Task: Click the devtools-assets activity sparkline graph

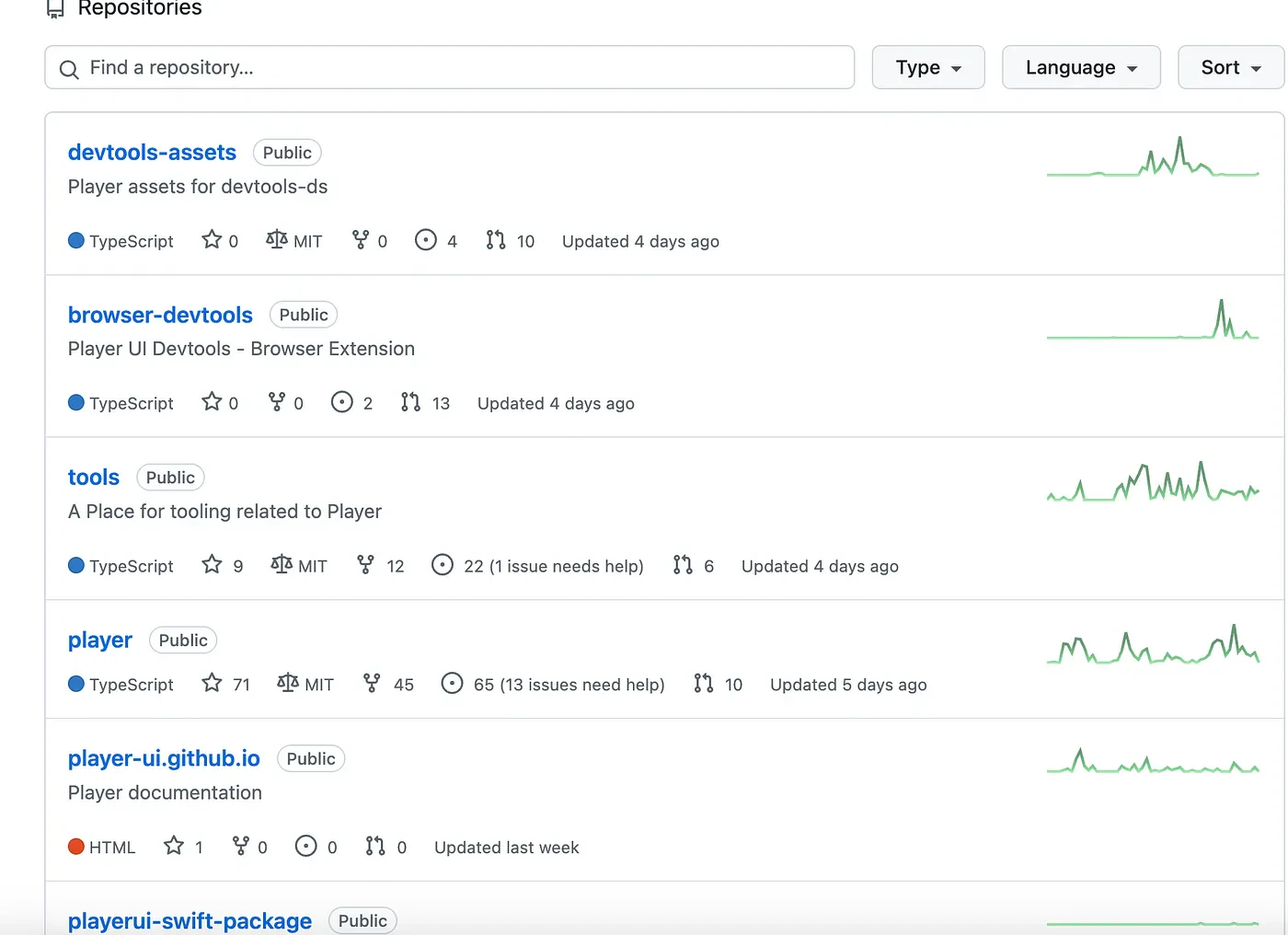Action: 1153,156
